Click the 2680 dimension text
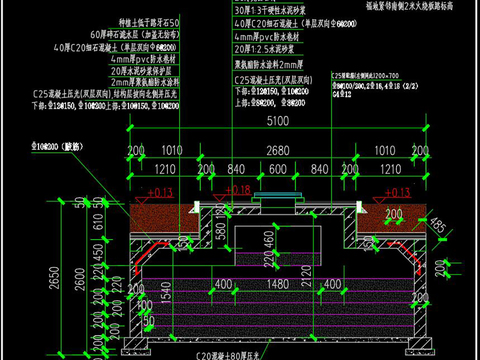480x360 pixels. tap(278, 151)
